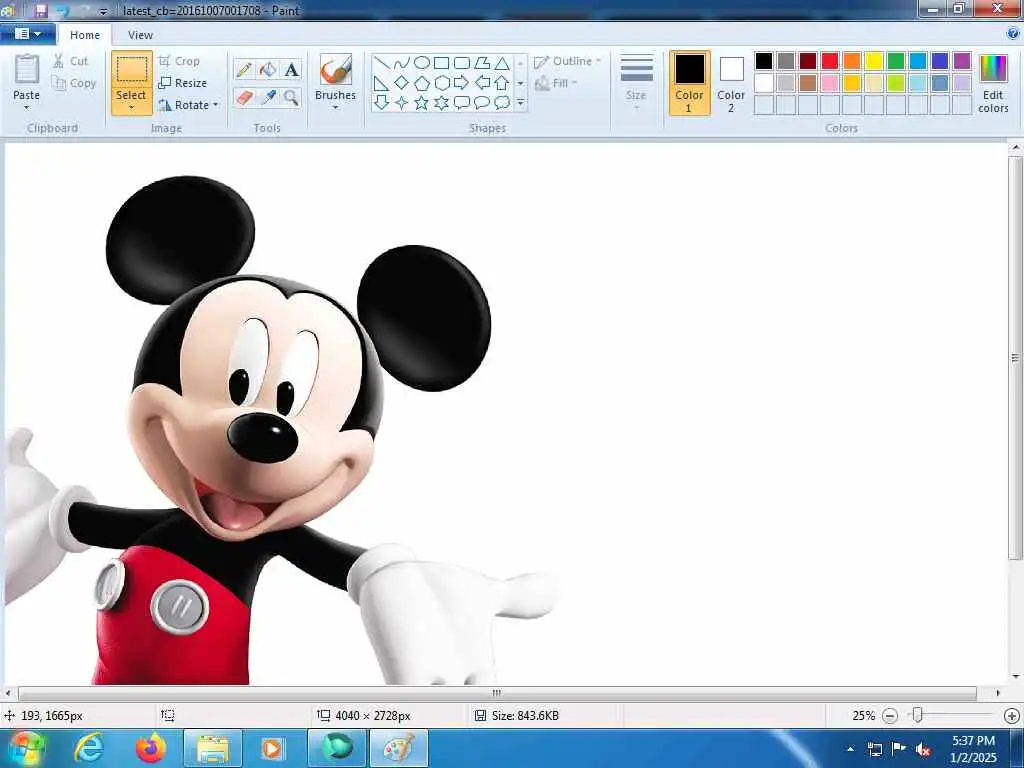Choose the Fill with color bucket tool
The width and height of the screenshot is (1024, 768).
point(268,69)
